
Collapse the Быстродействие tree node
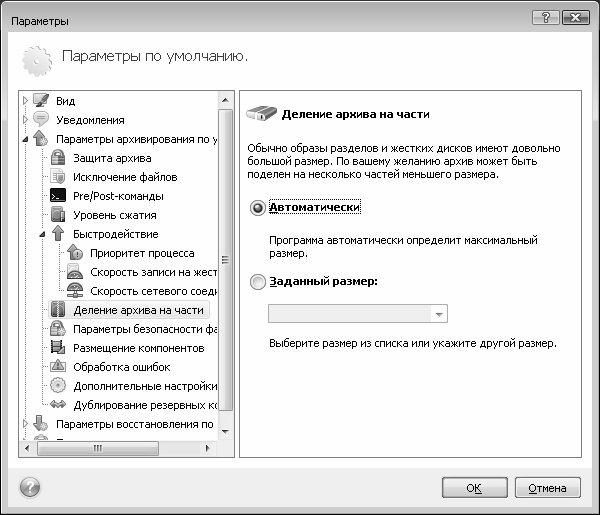42,234
